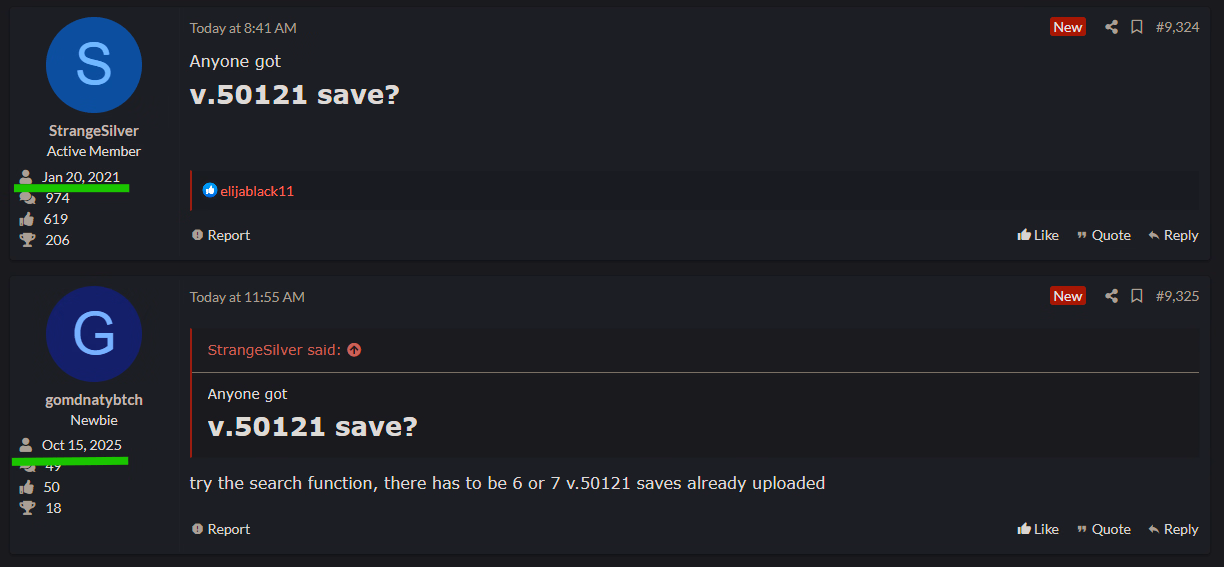Screen dimensions: 1224x567
Task: Open post number #9,324 permalink
Action: click(1177, 27)
